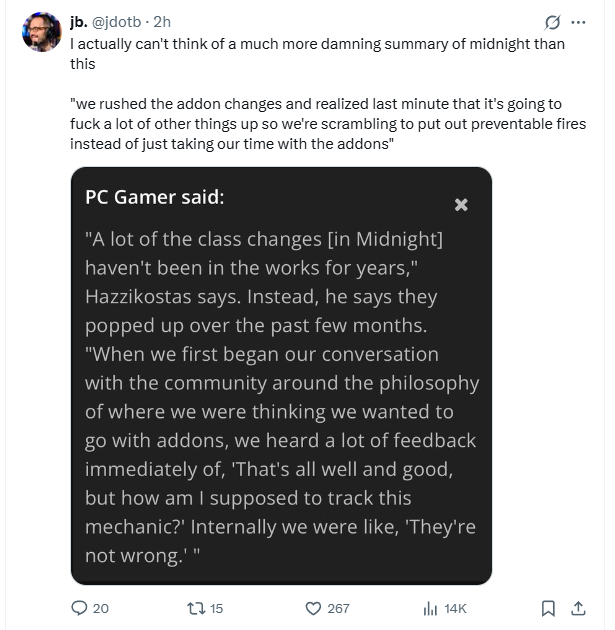Screen dimensions: 615x630
Task: Open jb.'s profile avatar picture
Action: tap(41, 32)
